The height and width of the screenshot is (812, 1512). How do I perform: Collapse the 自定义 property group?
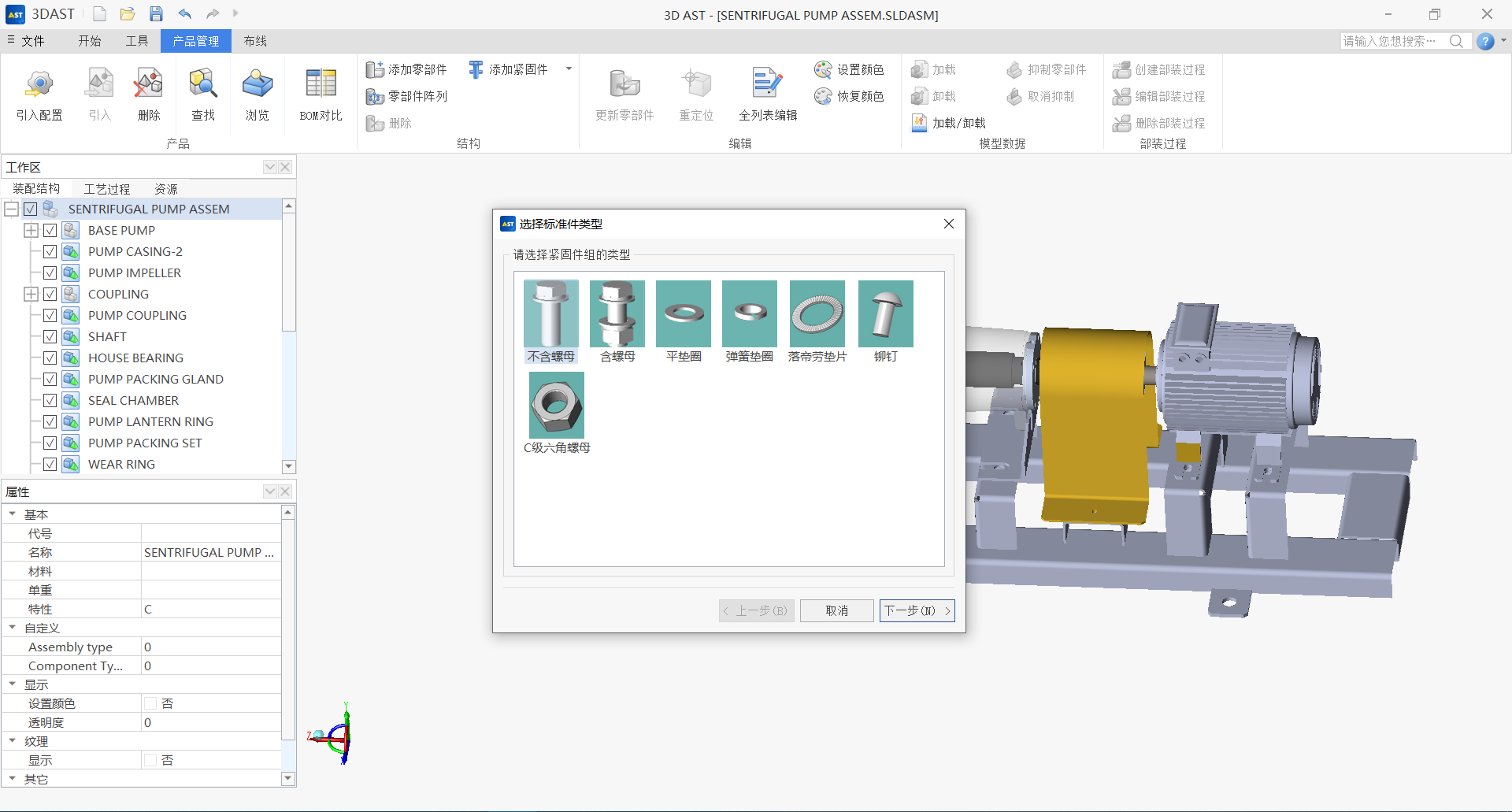(x=13, y=628)
